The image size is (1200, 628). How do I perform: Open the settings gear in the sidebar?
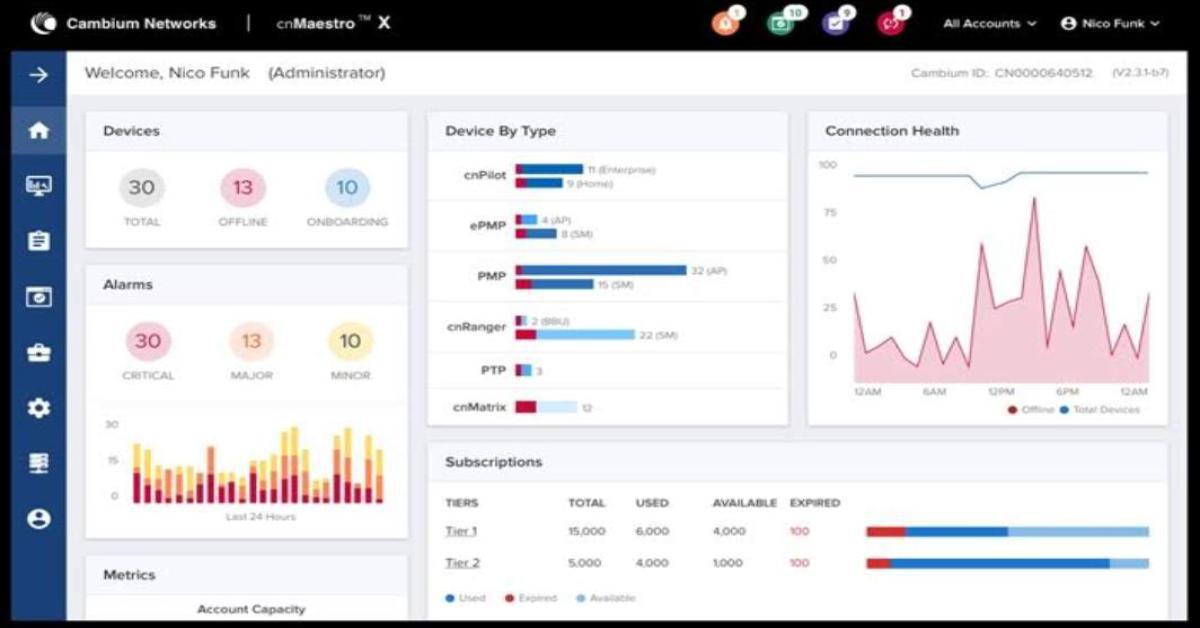(39, 408)
